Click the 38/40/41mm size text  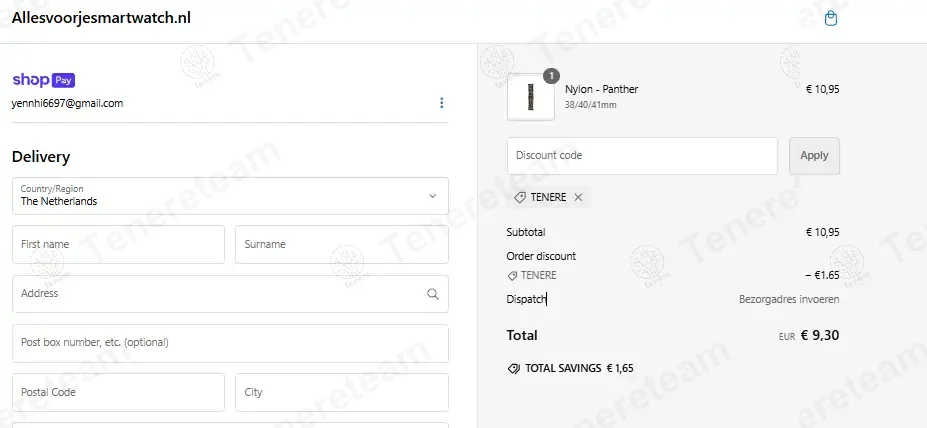(591, 105)
